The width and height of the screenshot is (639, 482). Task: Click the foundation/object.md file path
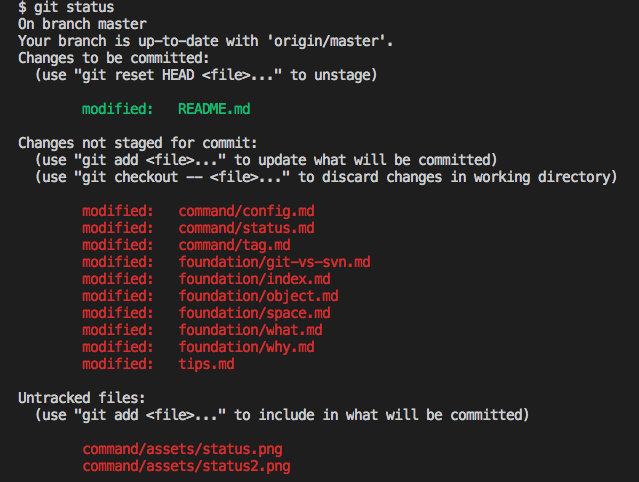[x=259, y=296]
